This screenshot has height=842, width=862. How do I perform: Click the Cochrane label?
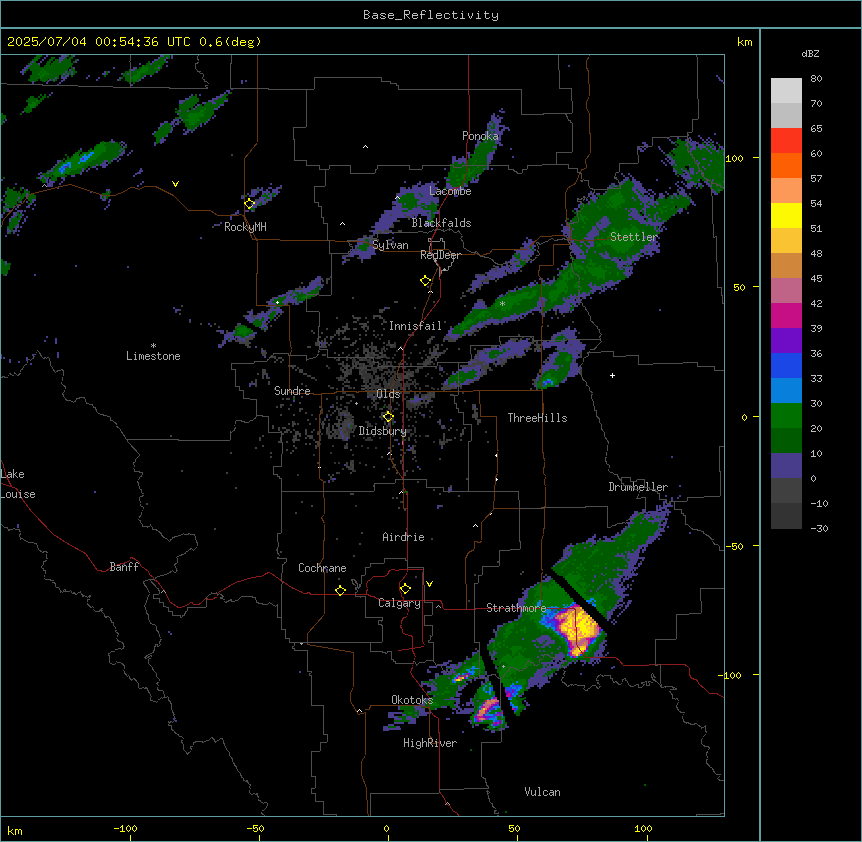tap(322, 568)
